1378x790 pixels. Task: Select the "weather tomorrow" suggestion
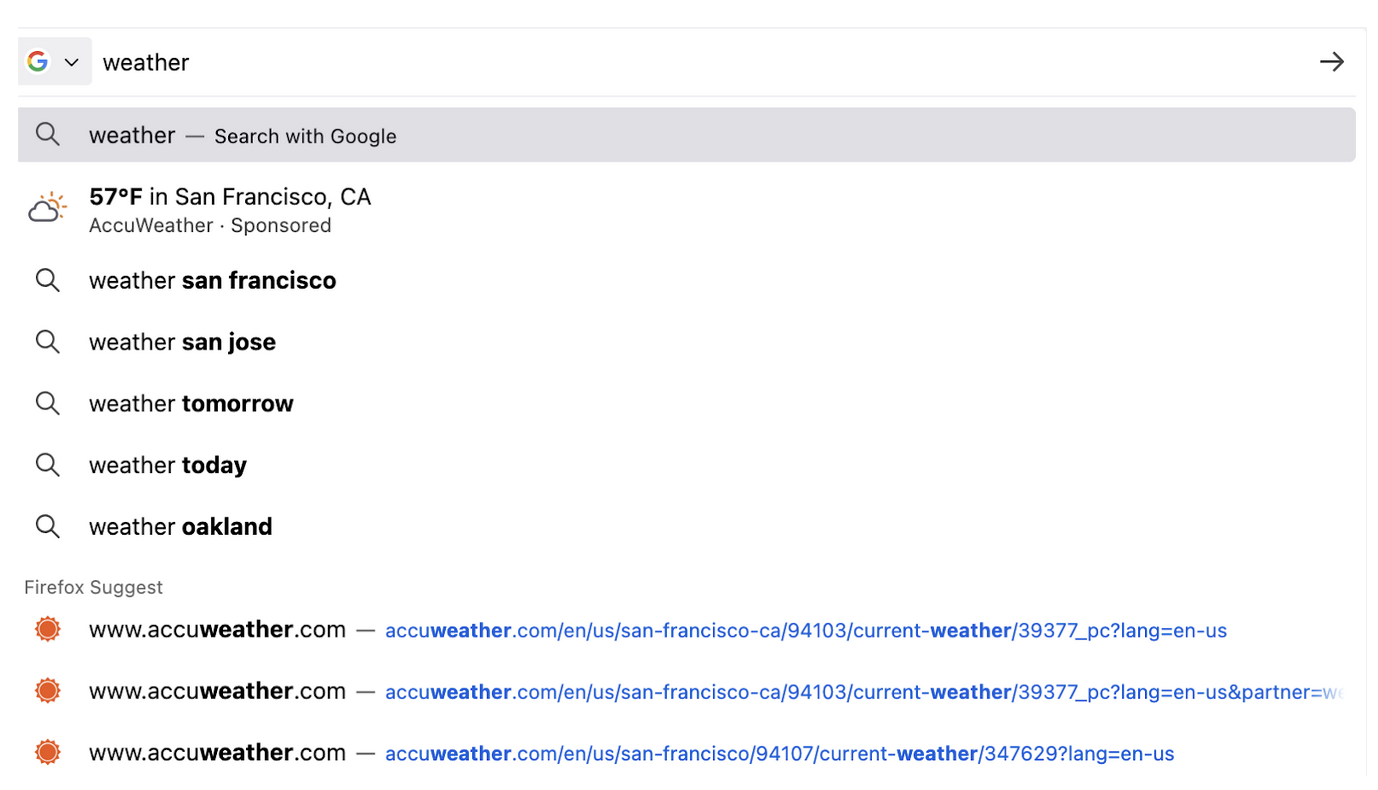click(x=190, y=403)
